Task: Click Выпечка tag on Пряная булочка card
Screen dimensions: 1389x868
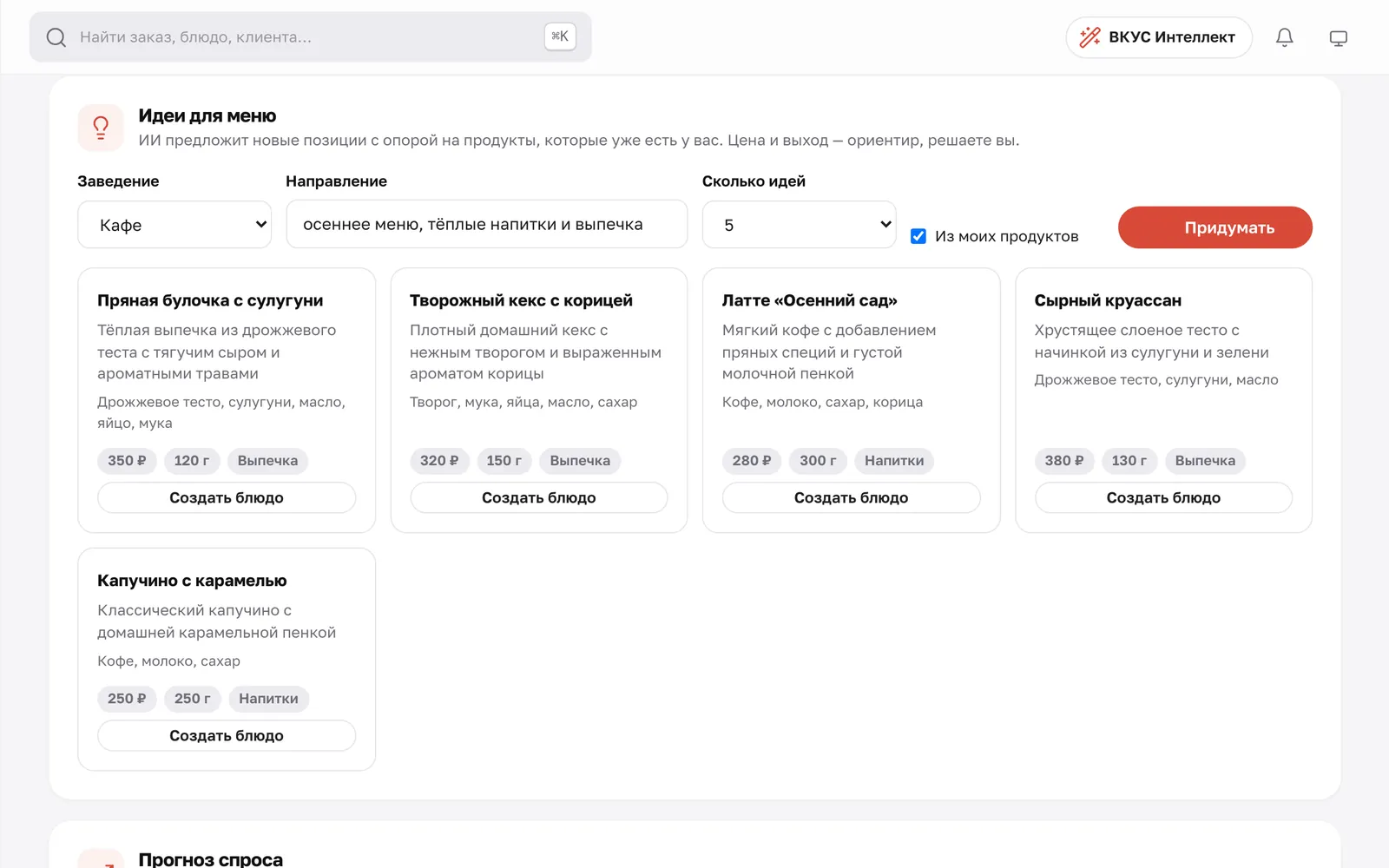Action: pos(267,461)
